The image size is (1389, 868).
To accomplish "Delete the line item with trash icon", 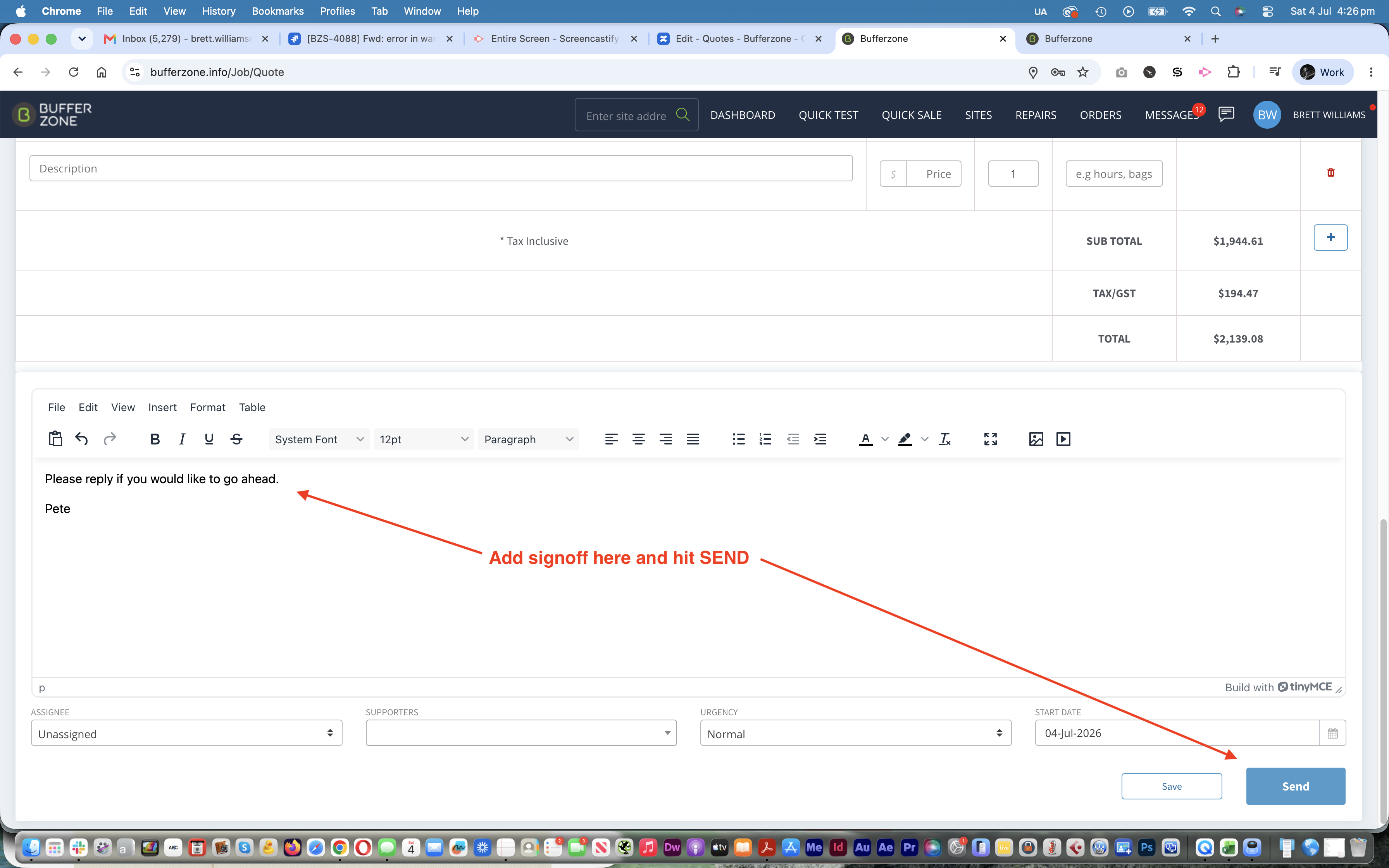I will click(1330, 172).
